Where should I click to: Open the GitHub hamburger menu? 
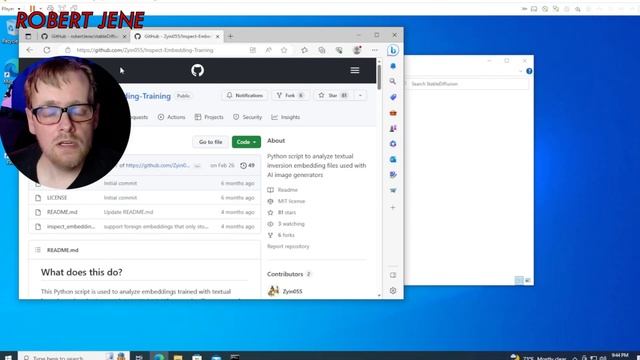pyautogui.click(x=355, y=70)
